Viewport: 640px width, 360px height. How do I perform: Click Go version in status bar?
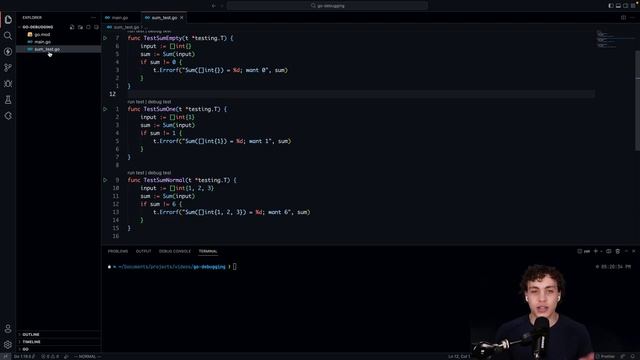24,356
